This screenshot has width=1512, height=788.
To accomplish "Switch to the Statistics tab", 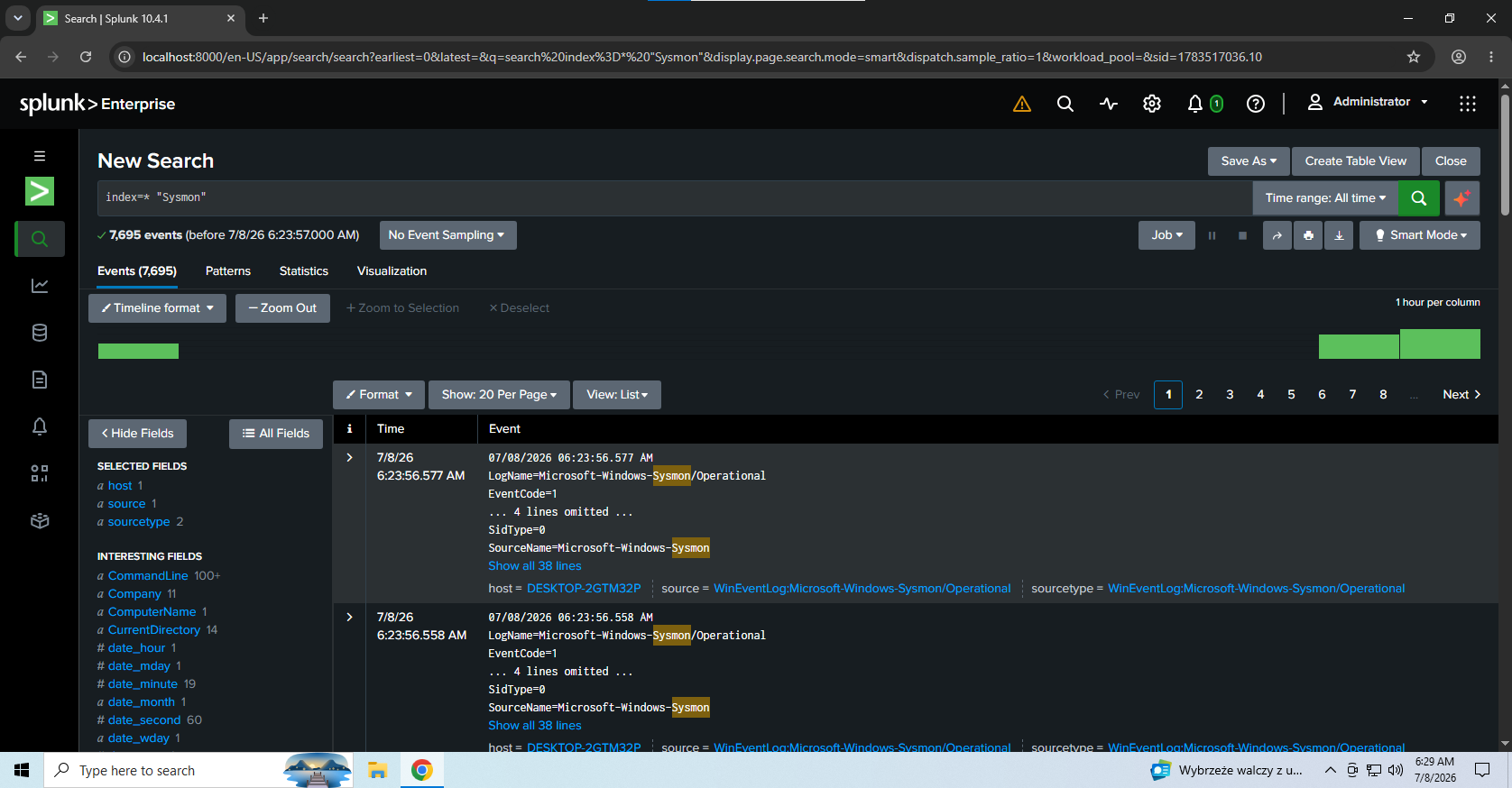I will tap(304, 271).
